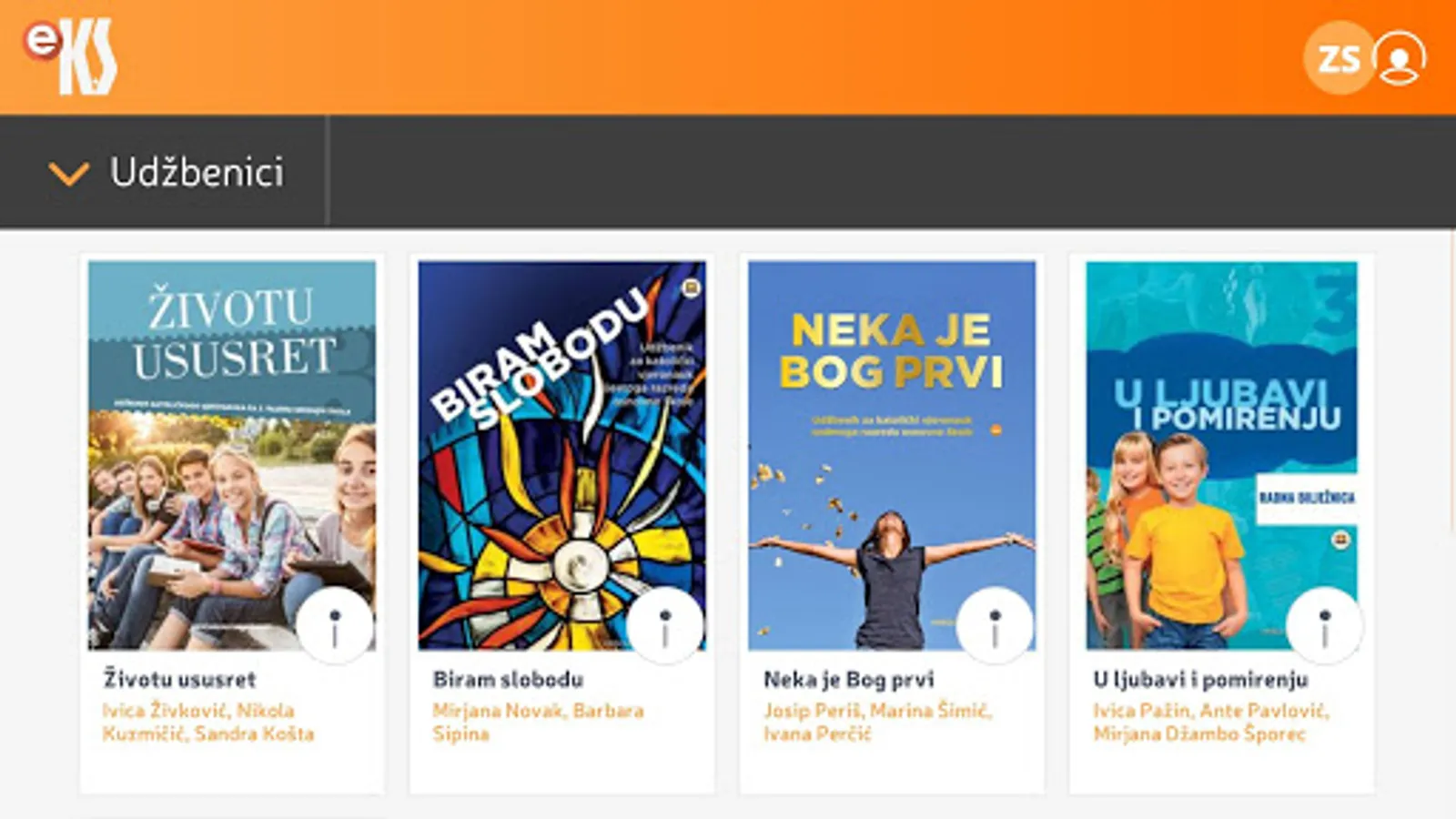This screenshot has width=1456, height=819.
Task: Open U ljubavi i pomirenju cover
Action: click(x=1221, y=455)
